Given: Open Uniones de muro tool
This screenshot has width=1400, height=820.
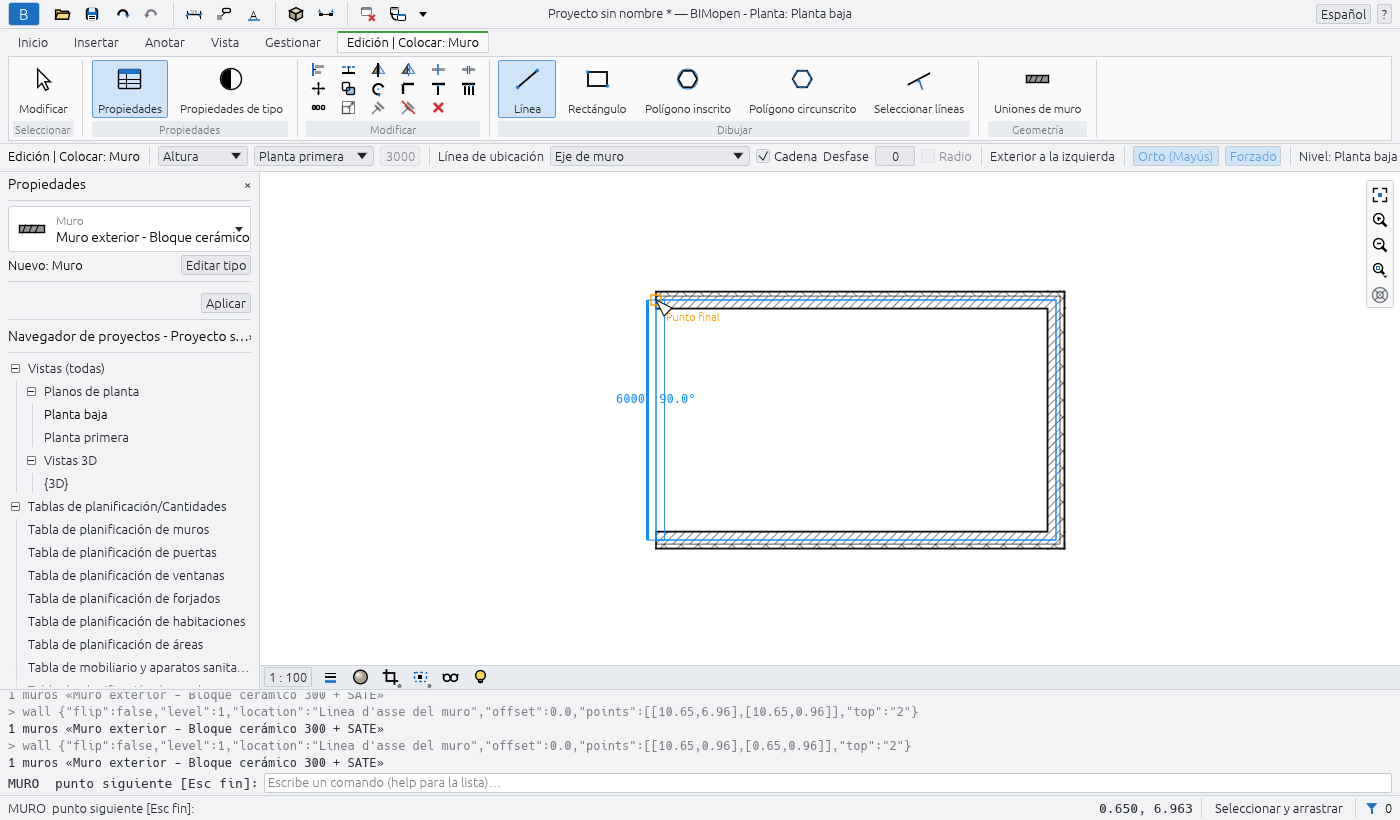Looking at the screenshot, I should point(1037,89).
